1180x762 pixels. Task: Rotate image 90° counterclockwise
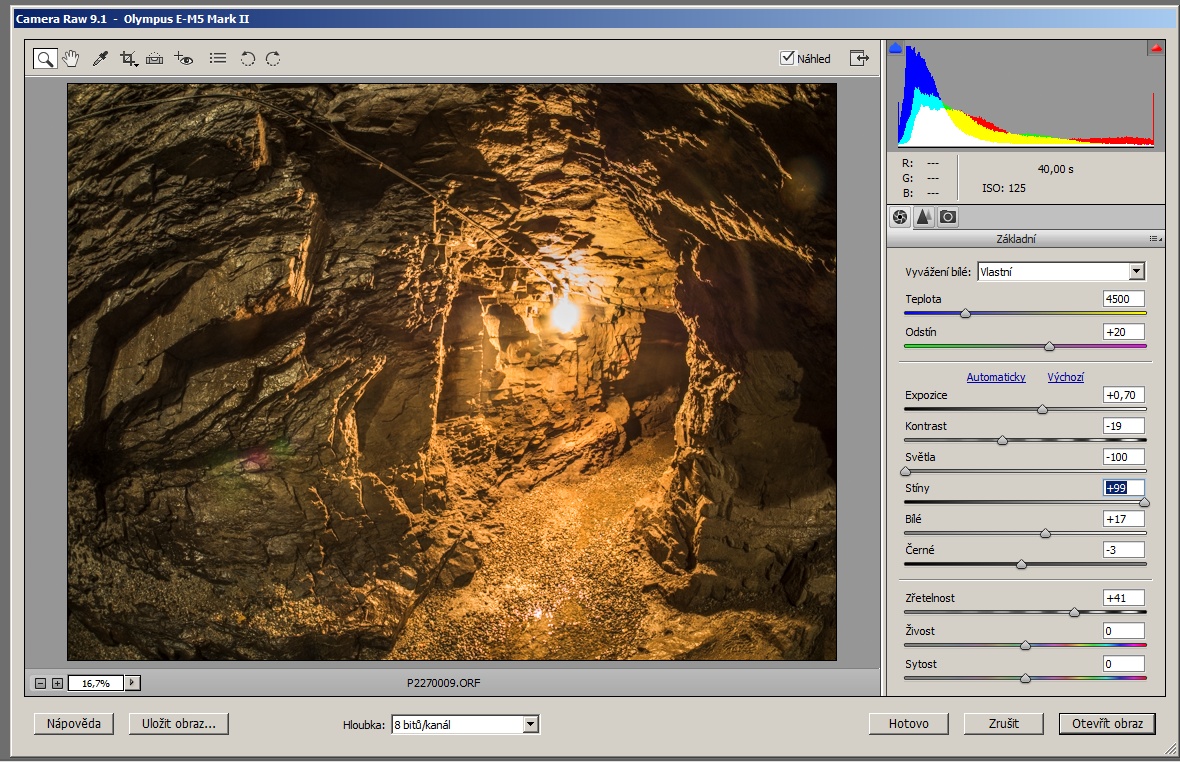(247, 59)
